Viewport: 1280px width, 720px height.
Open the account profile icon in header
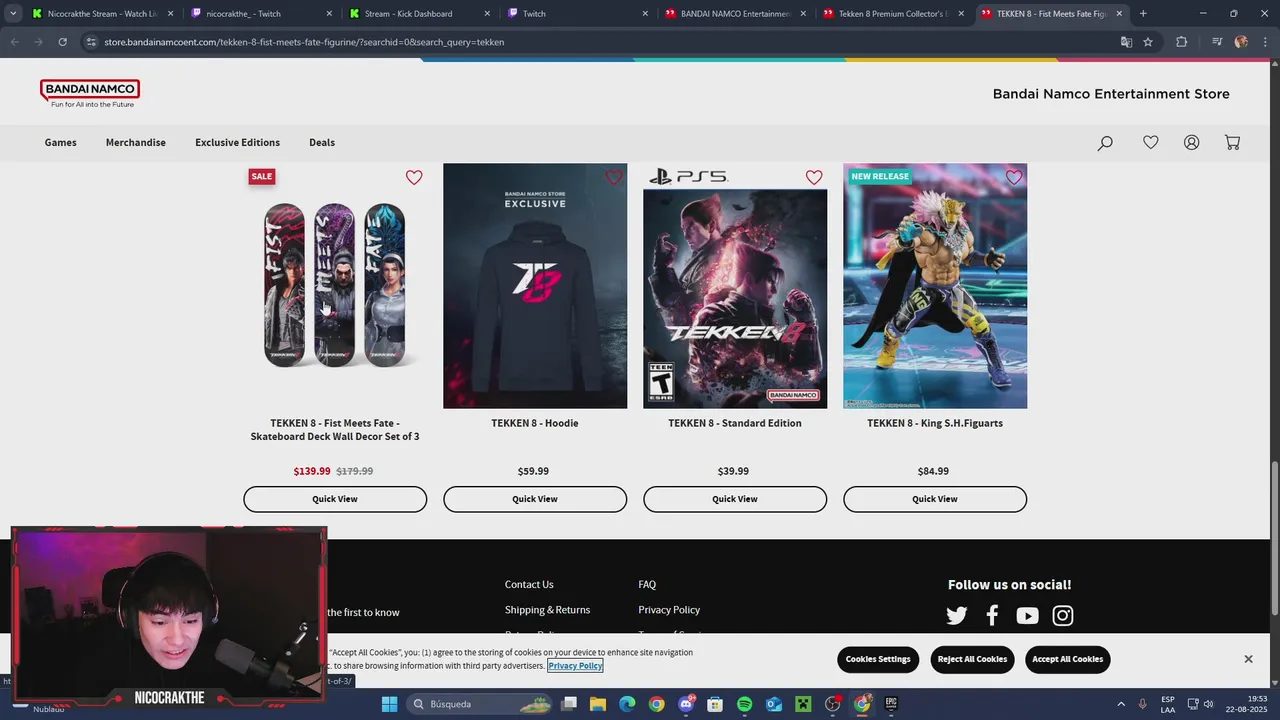[1191, 142]
